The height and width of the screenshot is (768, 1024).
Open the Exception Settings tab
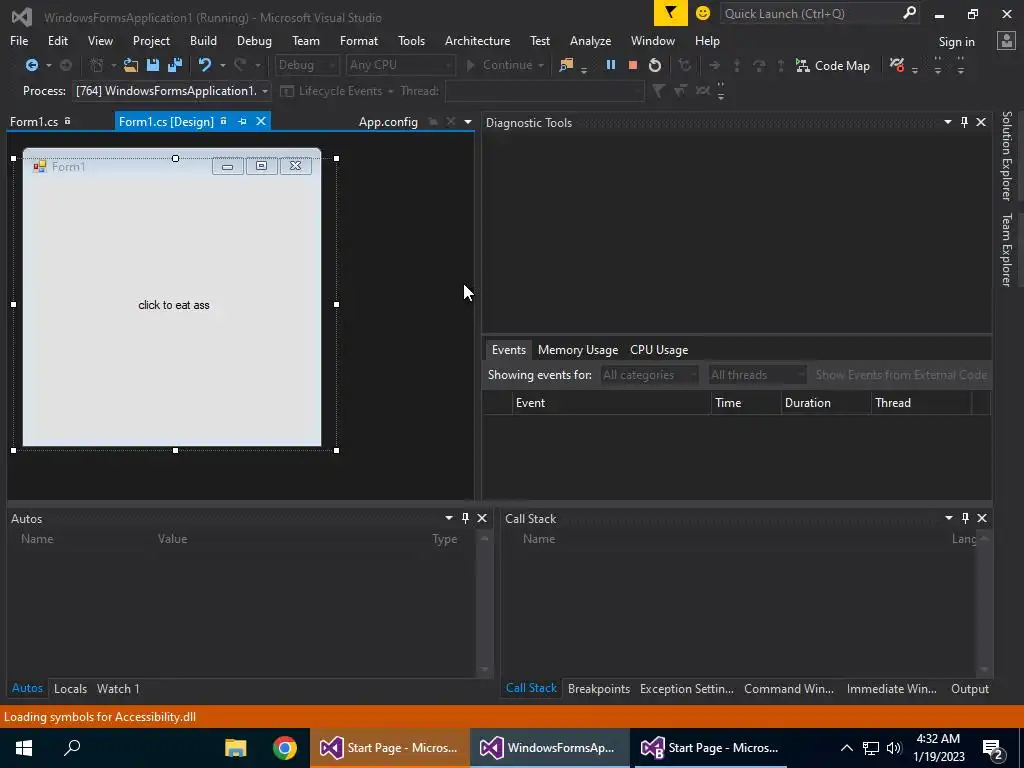tap(686, 688)
